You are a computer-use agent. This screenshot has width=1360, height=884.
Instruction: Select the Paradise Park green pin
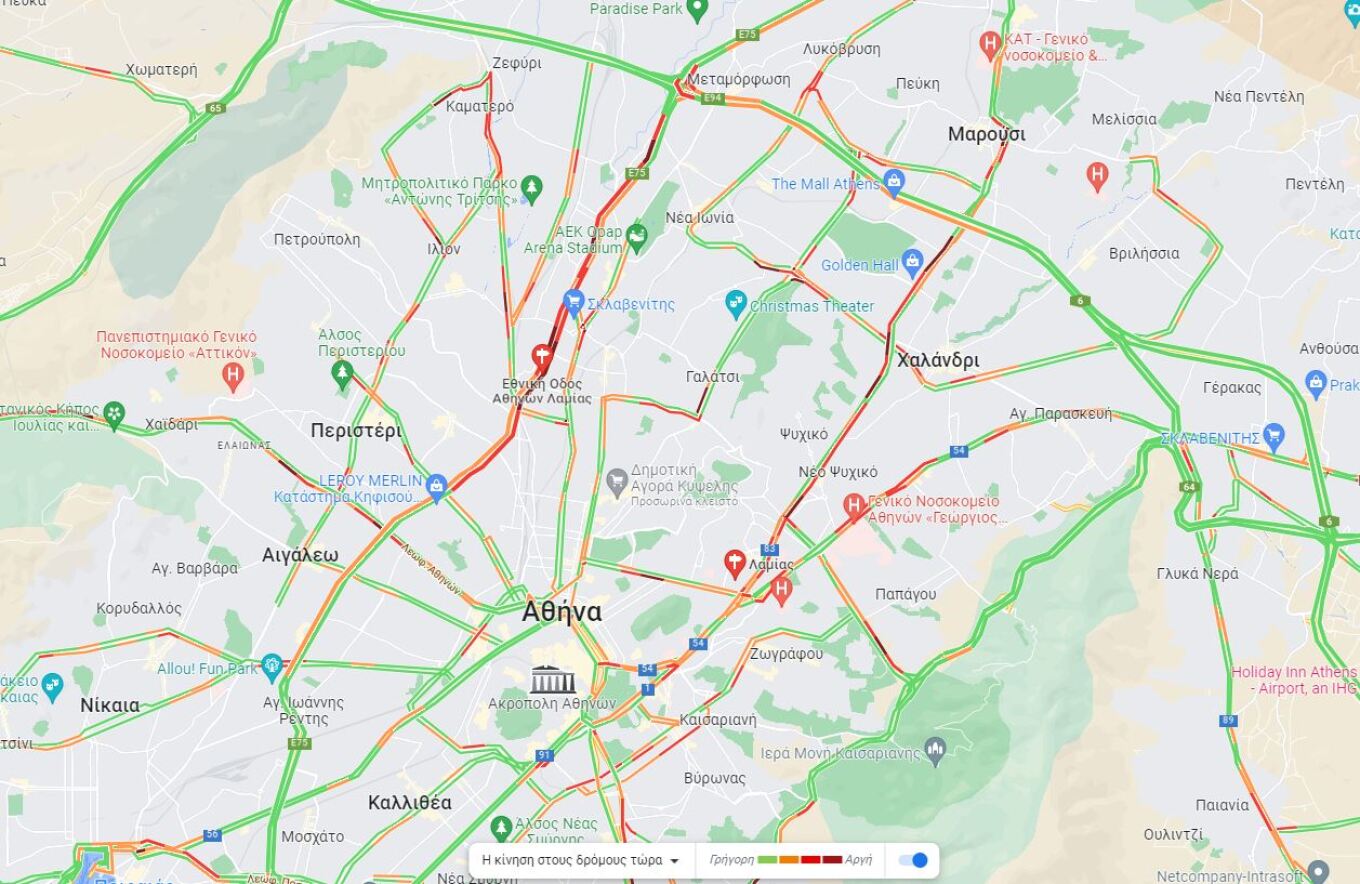pyautogui.click(x=698, y=9)
